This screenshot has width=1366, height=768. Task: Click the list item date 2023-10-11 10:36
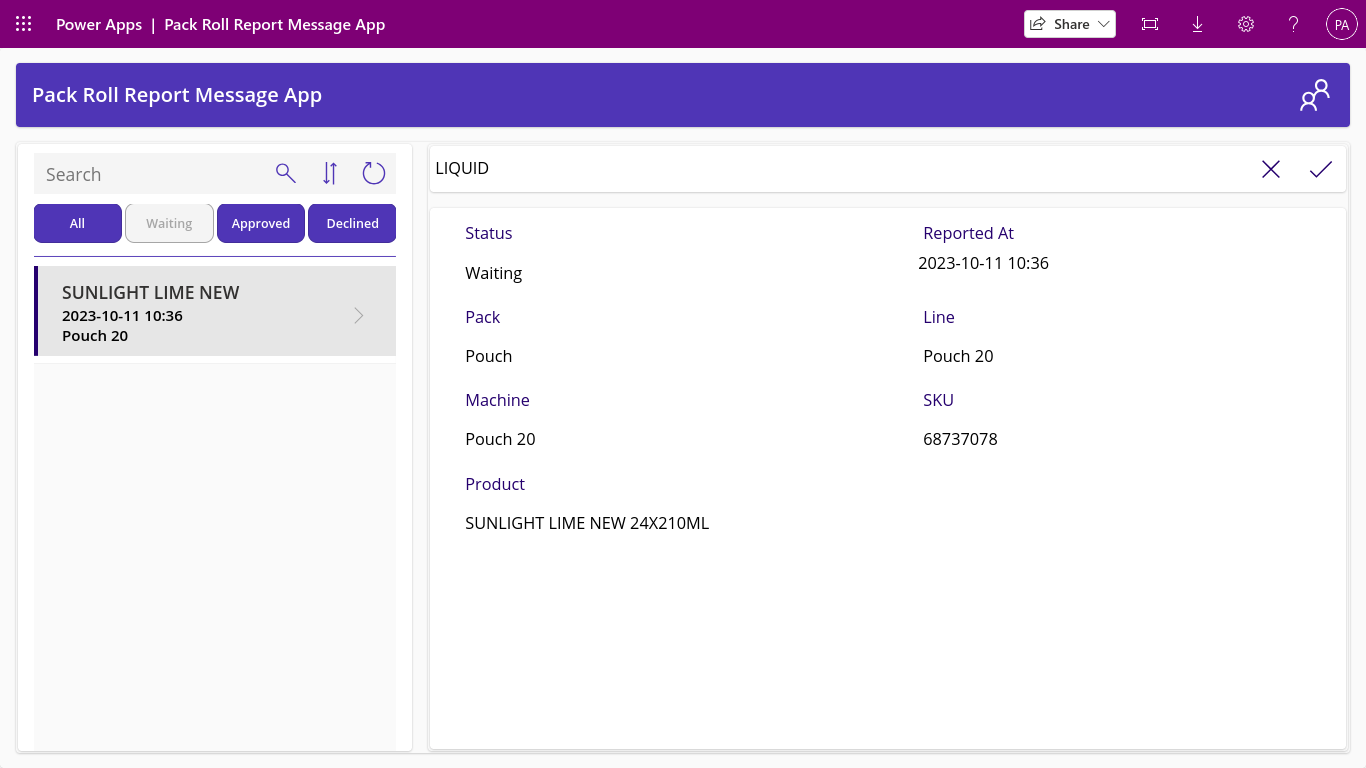coord(122,316)
